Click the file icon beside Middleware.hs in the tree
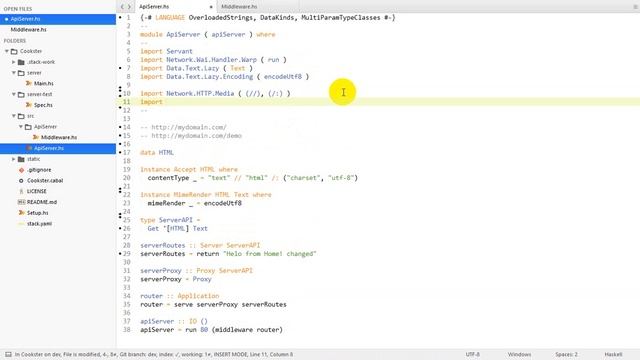Screen dimensions: 640x360 coord(36,138)
